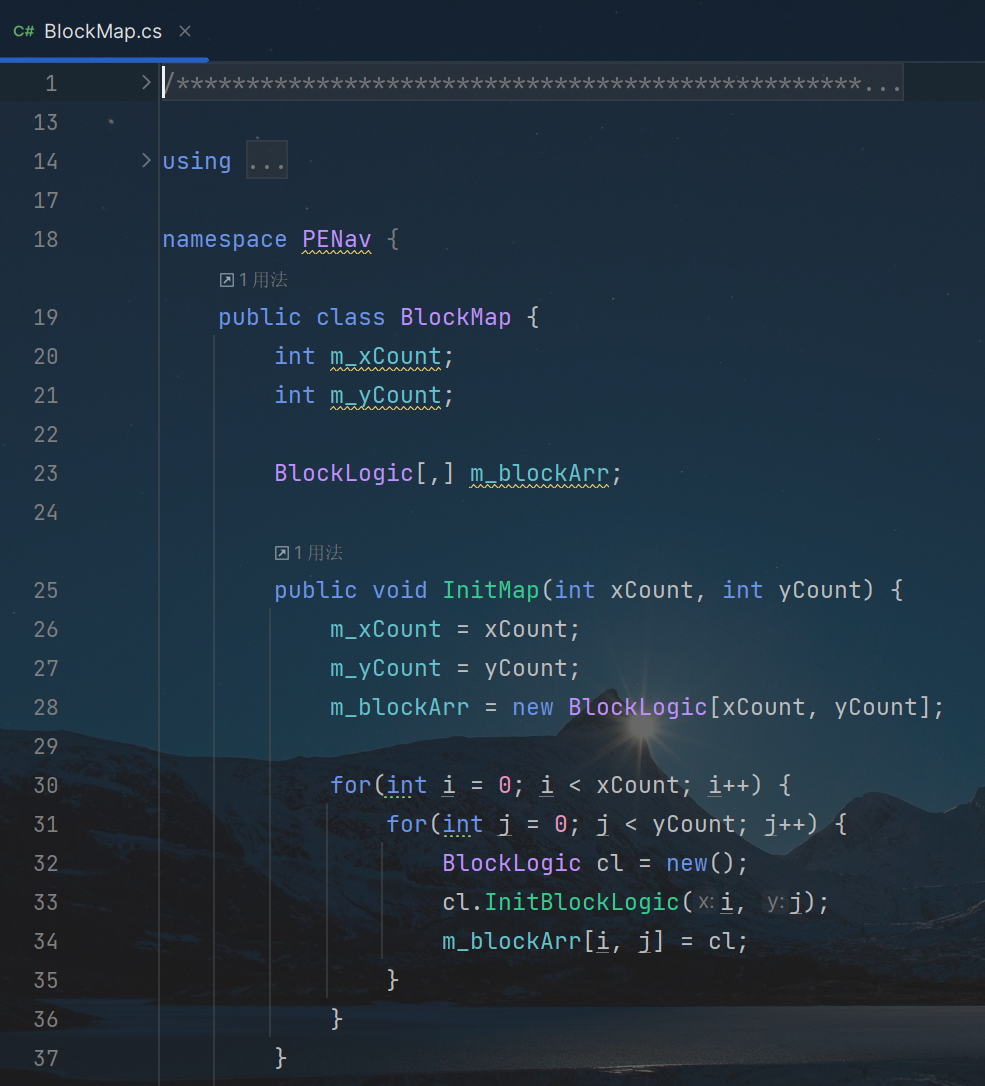
Task: Click the usages icon above InitMap
Action: [281, 553]
